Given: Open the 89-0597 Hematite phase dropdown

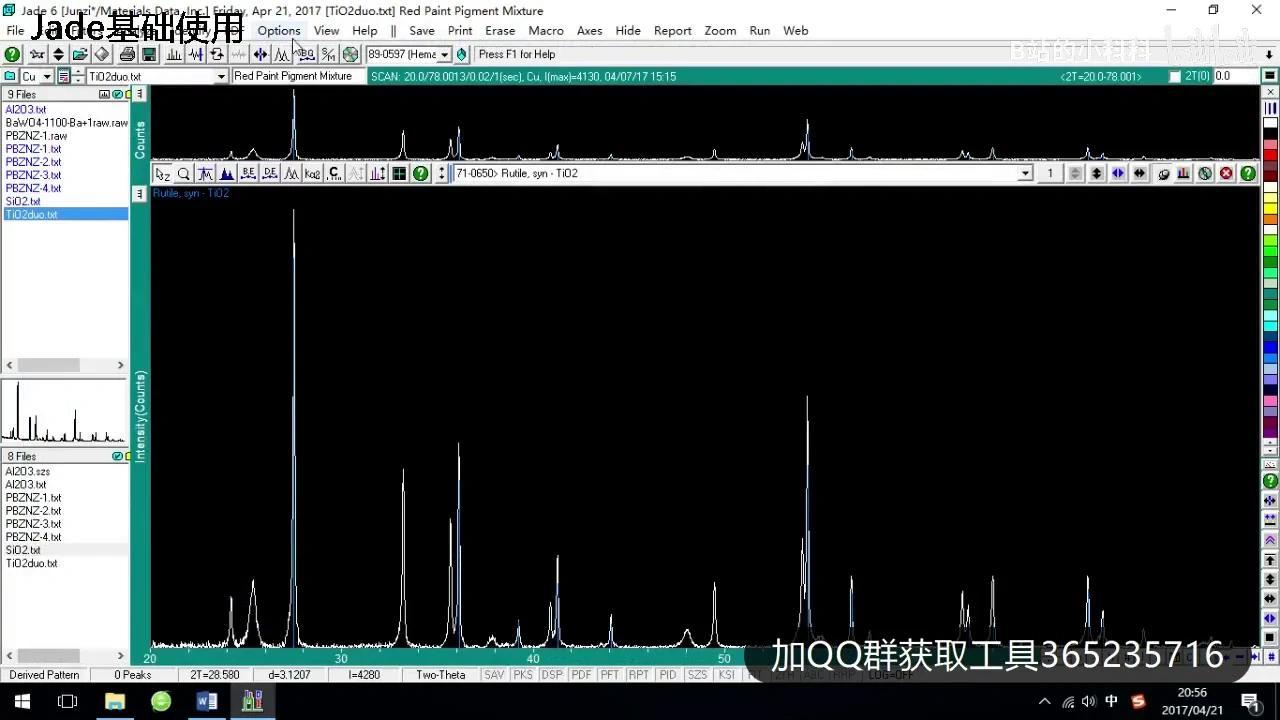Looking at the screenshot, I should tap(447, 54).
